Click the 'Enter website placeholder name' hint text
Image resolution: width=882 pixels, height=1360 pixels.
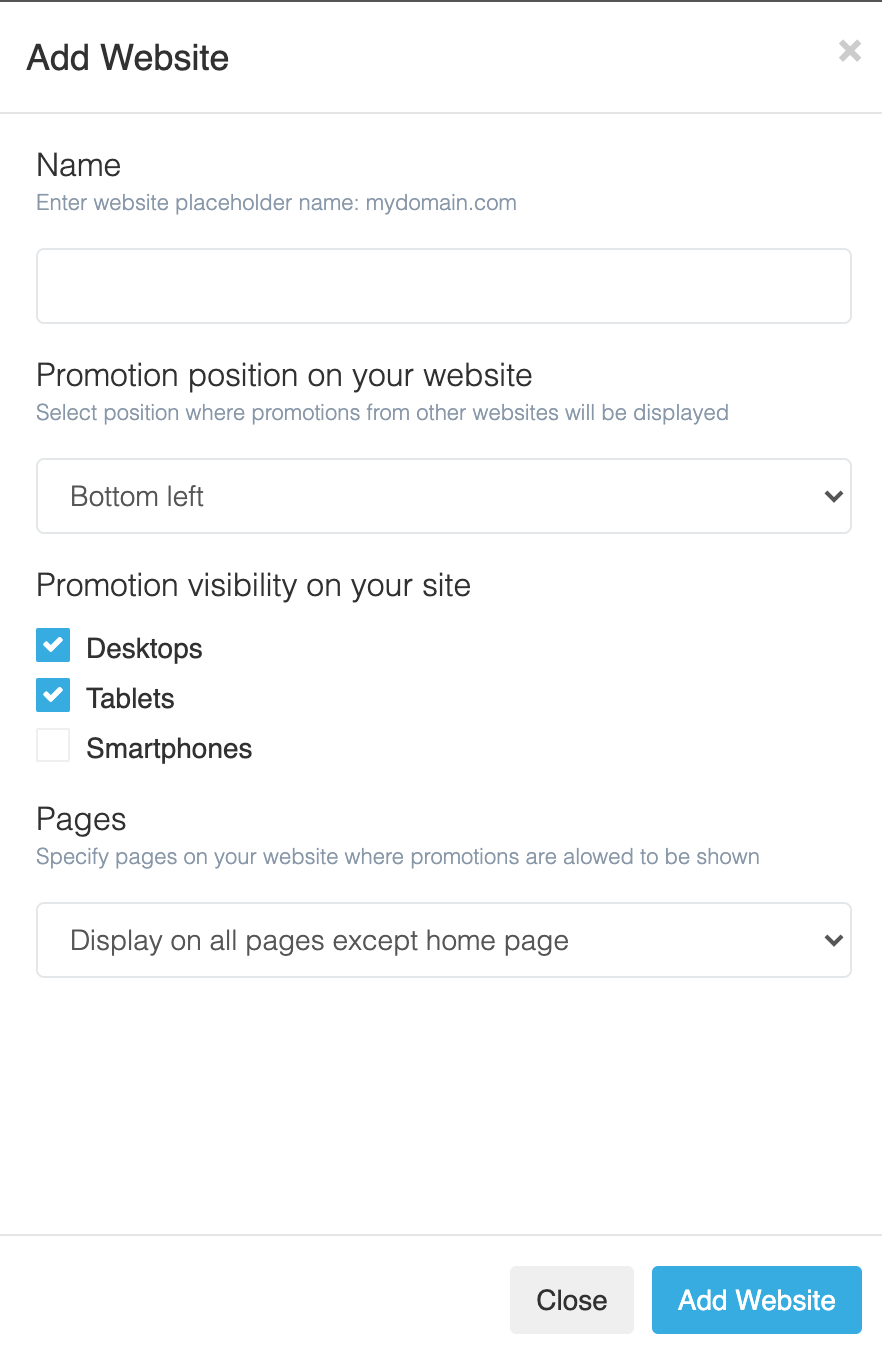tap(276, 203)
